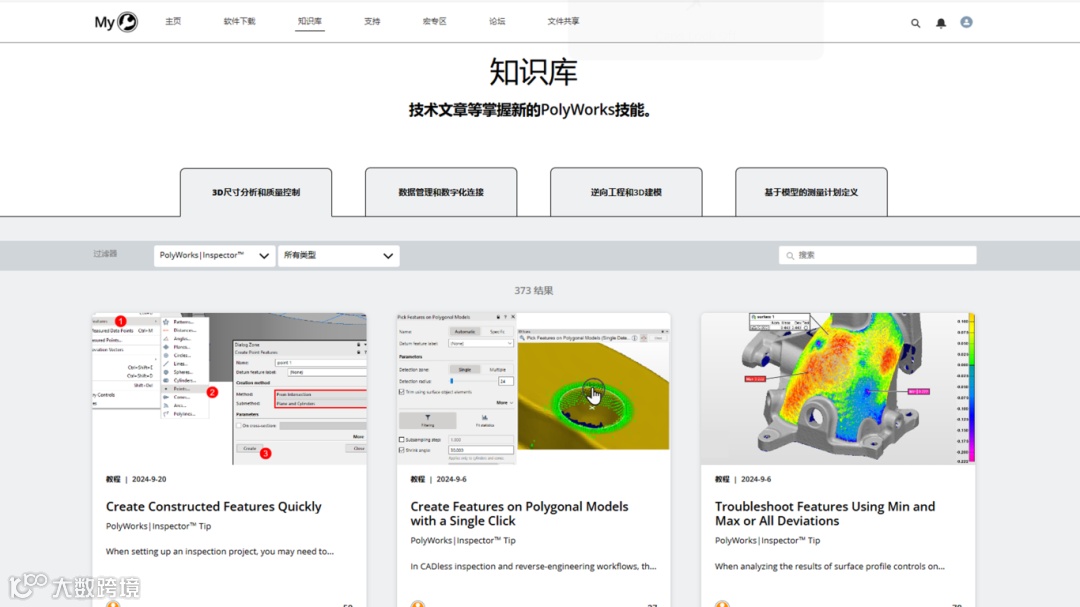Image resolution: width=1080 pixels, height=607 pixels.
Task: Click summary 'When setting up an inspection project'
Action: click(220, 551)
